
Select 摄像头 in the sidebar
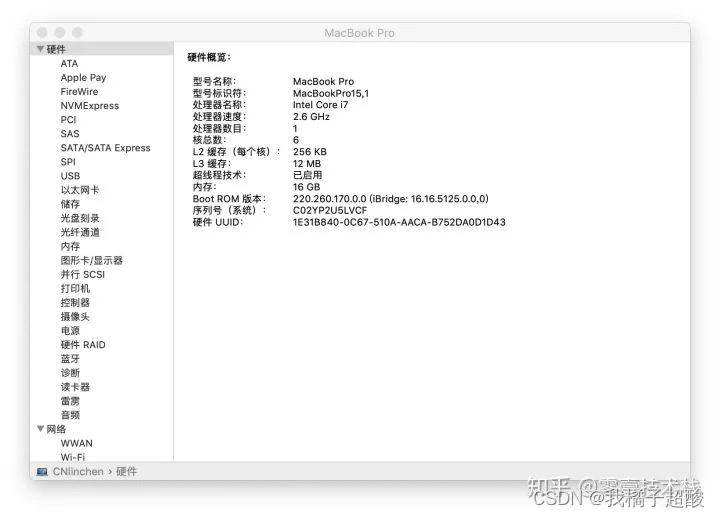click(75, 316)
